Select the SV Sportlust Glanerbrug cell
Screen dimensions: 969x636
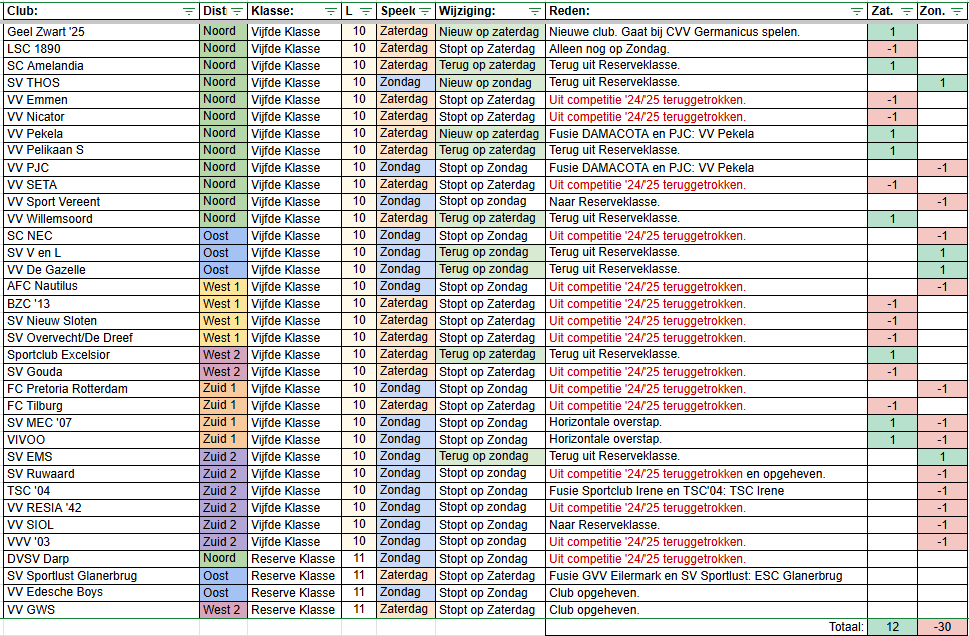(101, 575)
